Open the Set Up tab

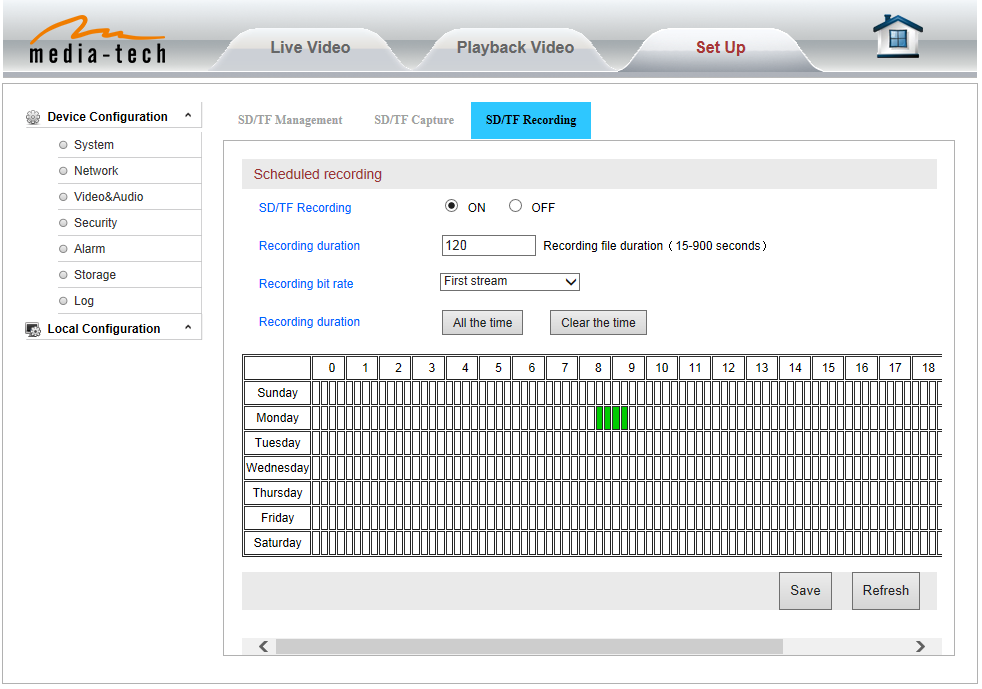tap(720, 48)
